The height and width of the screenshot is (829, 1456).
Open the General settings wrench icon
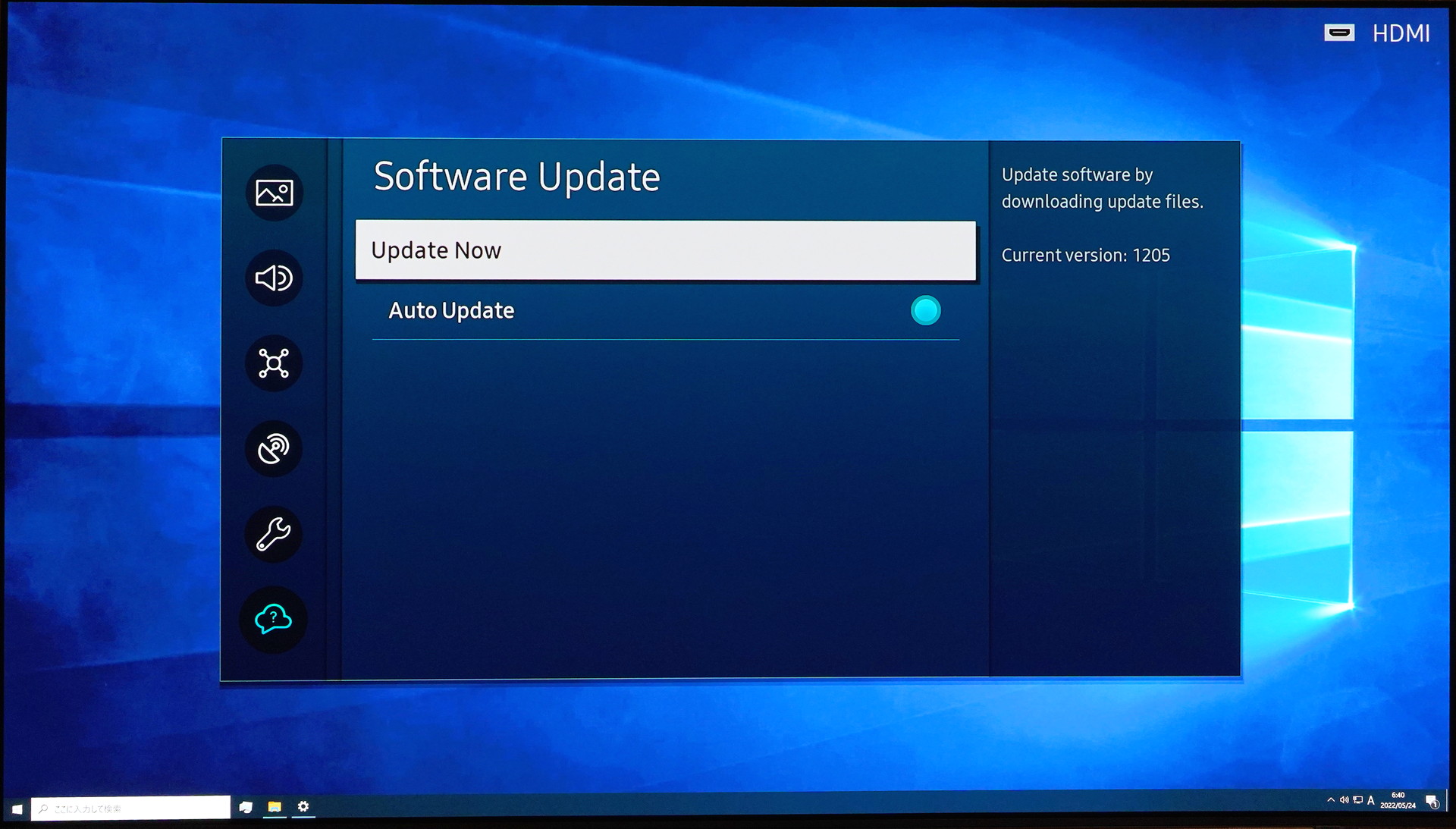tap(274, 535)
